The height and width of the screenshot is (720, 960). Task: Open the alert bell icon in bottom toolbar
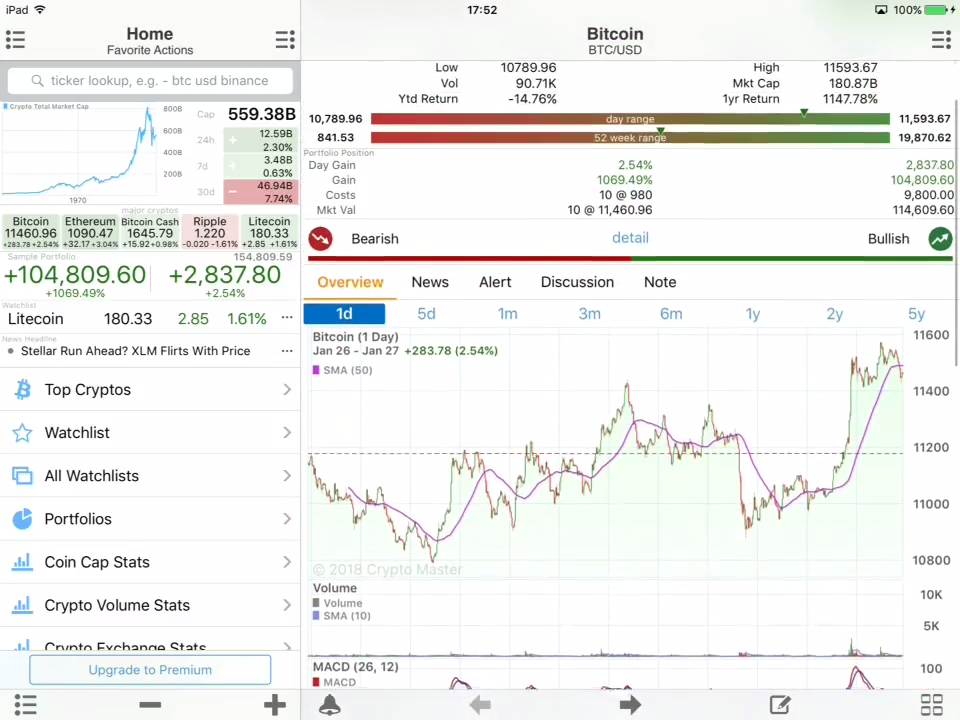pyautogui.click(x=330, y=705)
